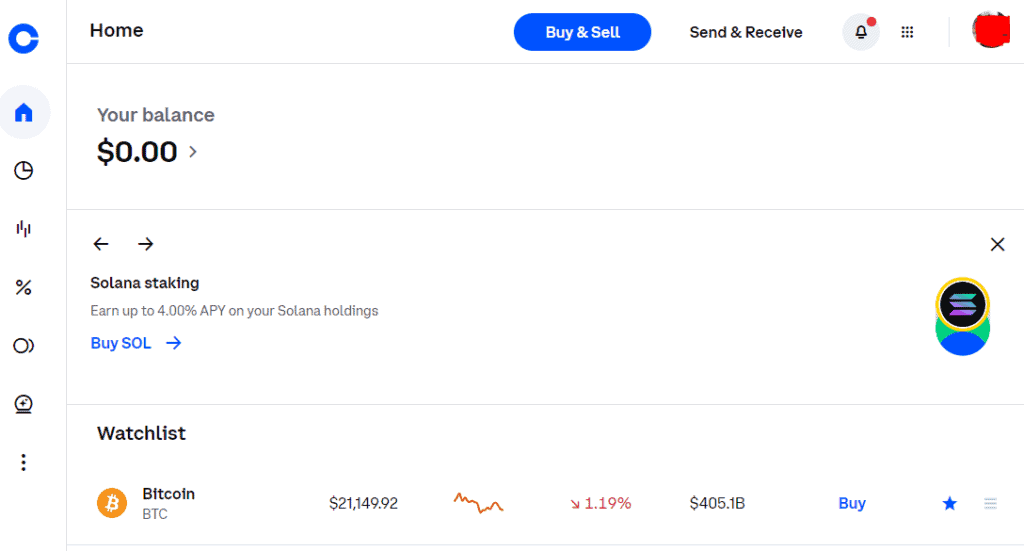The width and height of the screenshot is (1024, 551).
Task: Open the sidebar icon above the More dots
Action: [x=24, y=404]
